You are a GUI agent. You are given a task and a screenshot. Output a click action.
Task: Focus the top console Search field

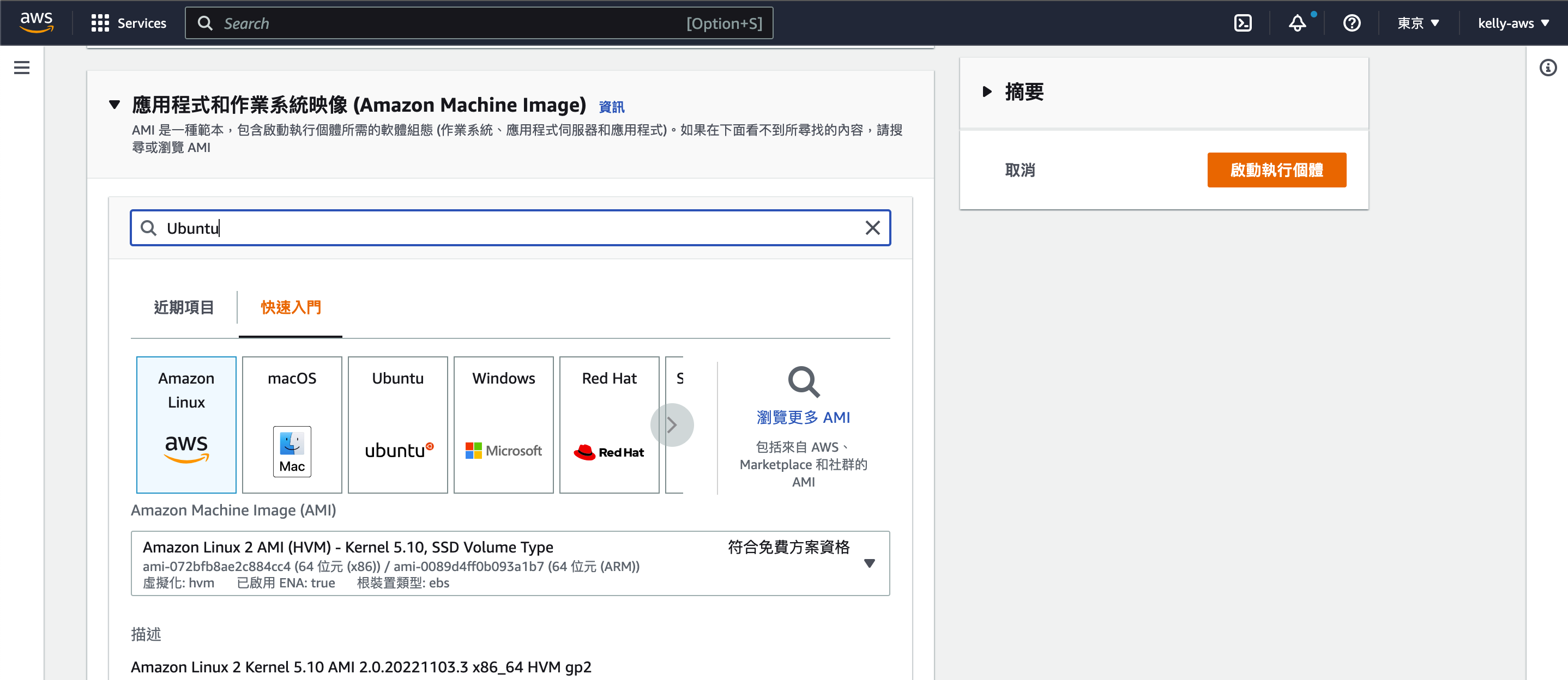tap(479, 23)
